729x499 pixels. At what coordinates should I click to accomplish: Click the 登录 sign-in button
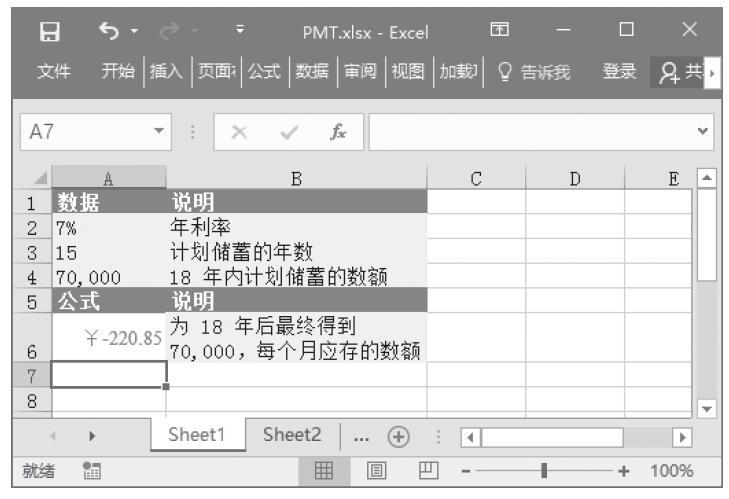point(619,71)
